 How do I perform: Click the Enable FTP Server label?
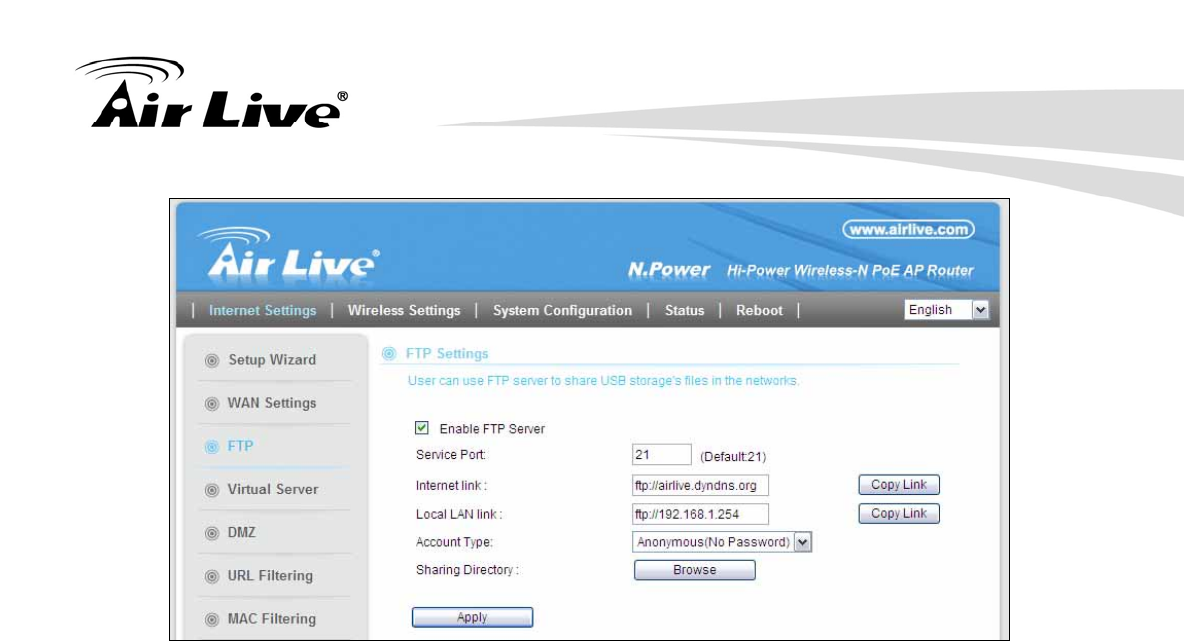coord(492,429)
